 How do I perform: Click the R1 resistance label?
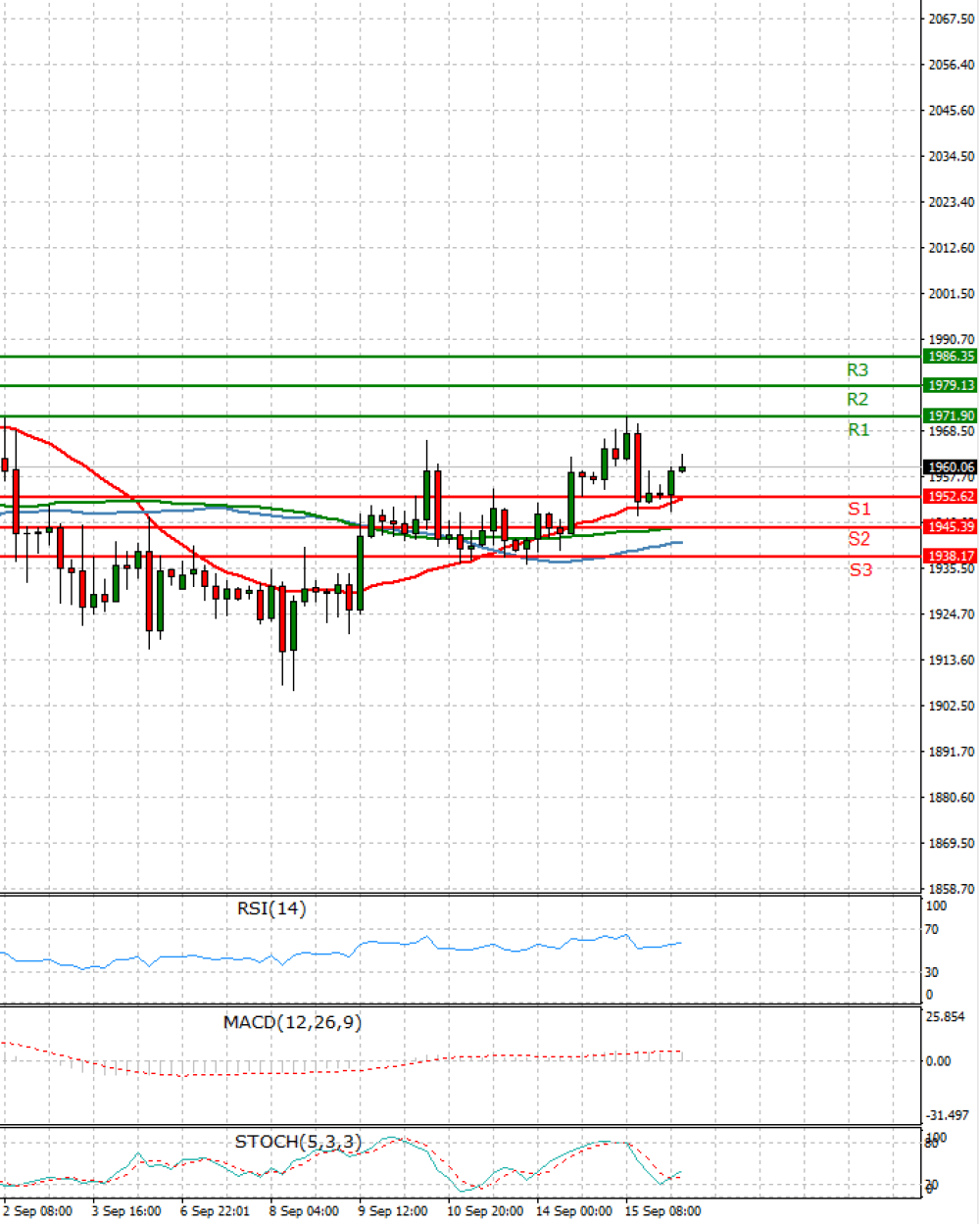858,430
